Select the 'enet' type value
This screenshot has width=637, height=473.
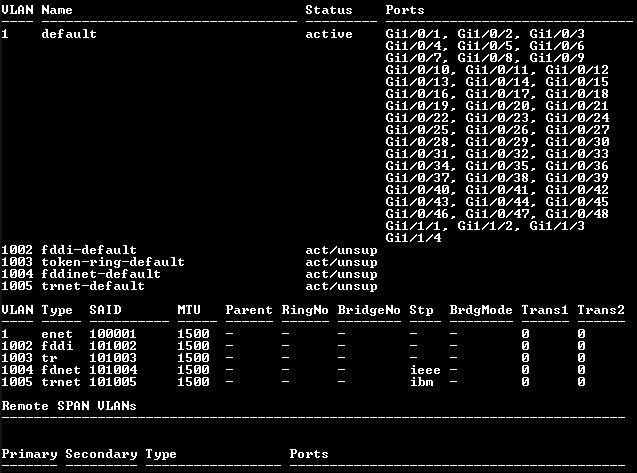(x=57, y=334)
